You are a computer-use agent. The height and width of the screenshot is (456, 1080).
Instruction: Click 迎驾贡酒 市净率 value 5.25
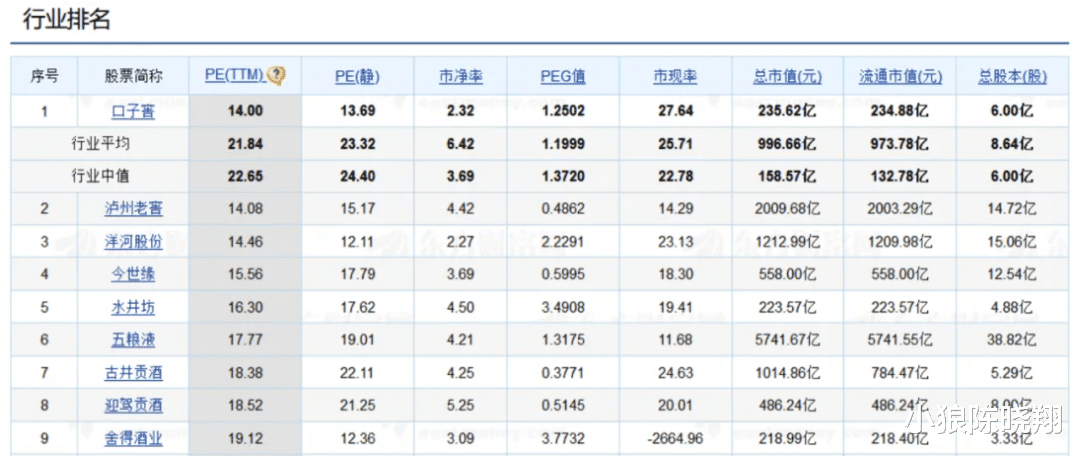point(461,405)
